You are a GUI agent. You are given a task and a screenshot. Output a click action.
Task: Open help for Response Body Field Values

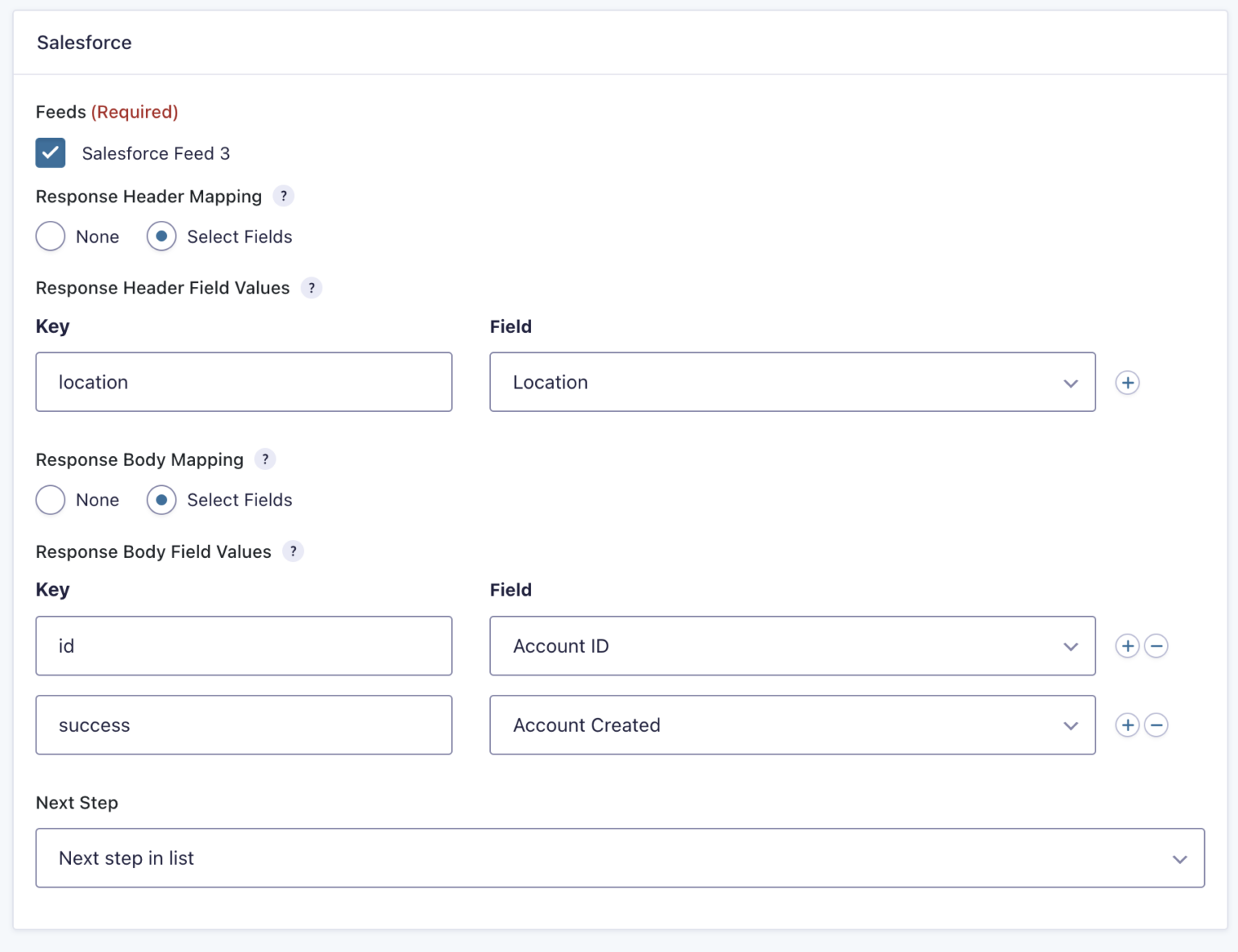293,551
